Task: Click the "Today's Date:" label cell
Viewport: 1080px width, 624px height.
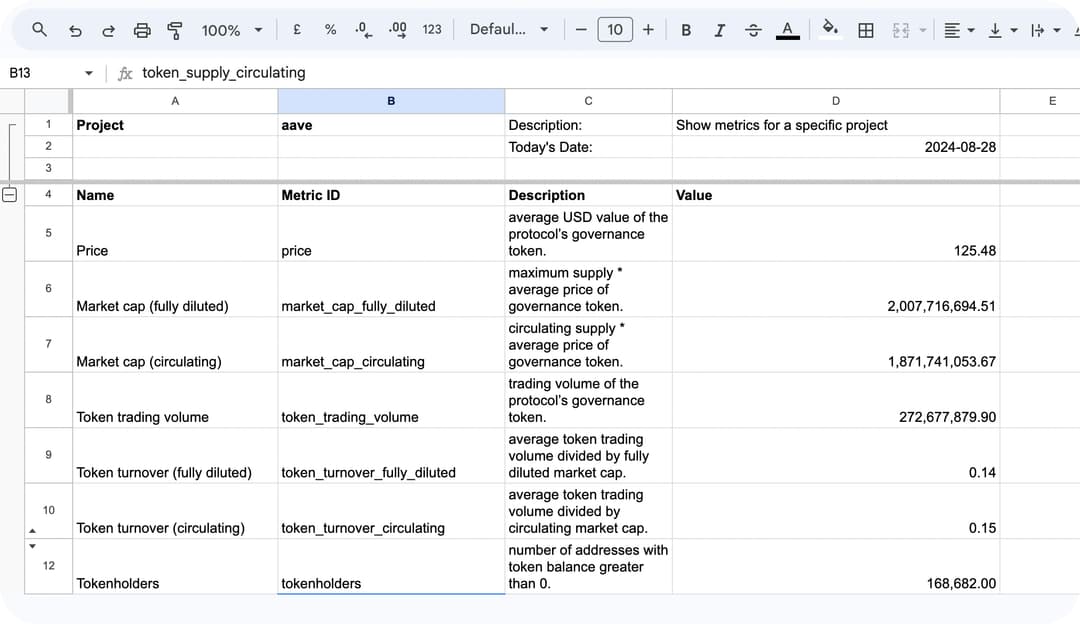Action: (x=588, y=147)
